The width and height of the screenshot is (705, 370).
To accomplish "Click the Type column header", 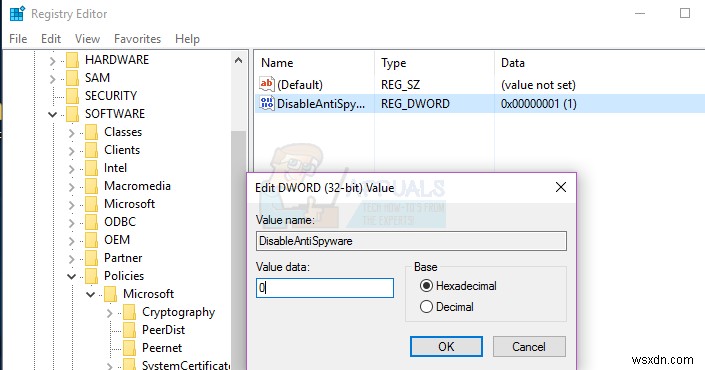I will click(434, 63).
